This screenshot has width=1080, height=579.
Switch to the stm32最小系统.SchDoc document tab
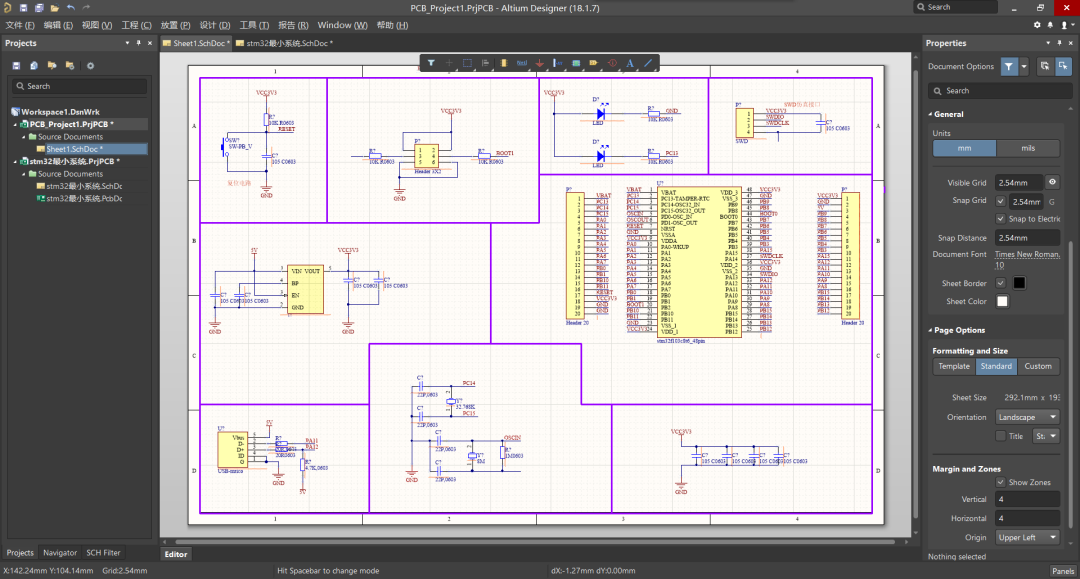[284, 43]
